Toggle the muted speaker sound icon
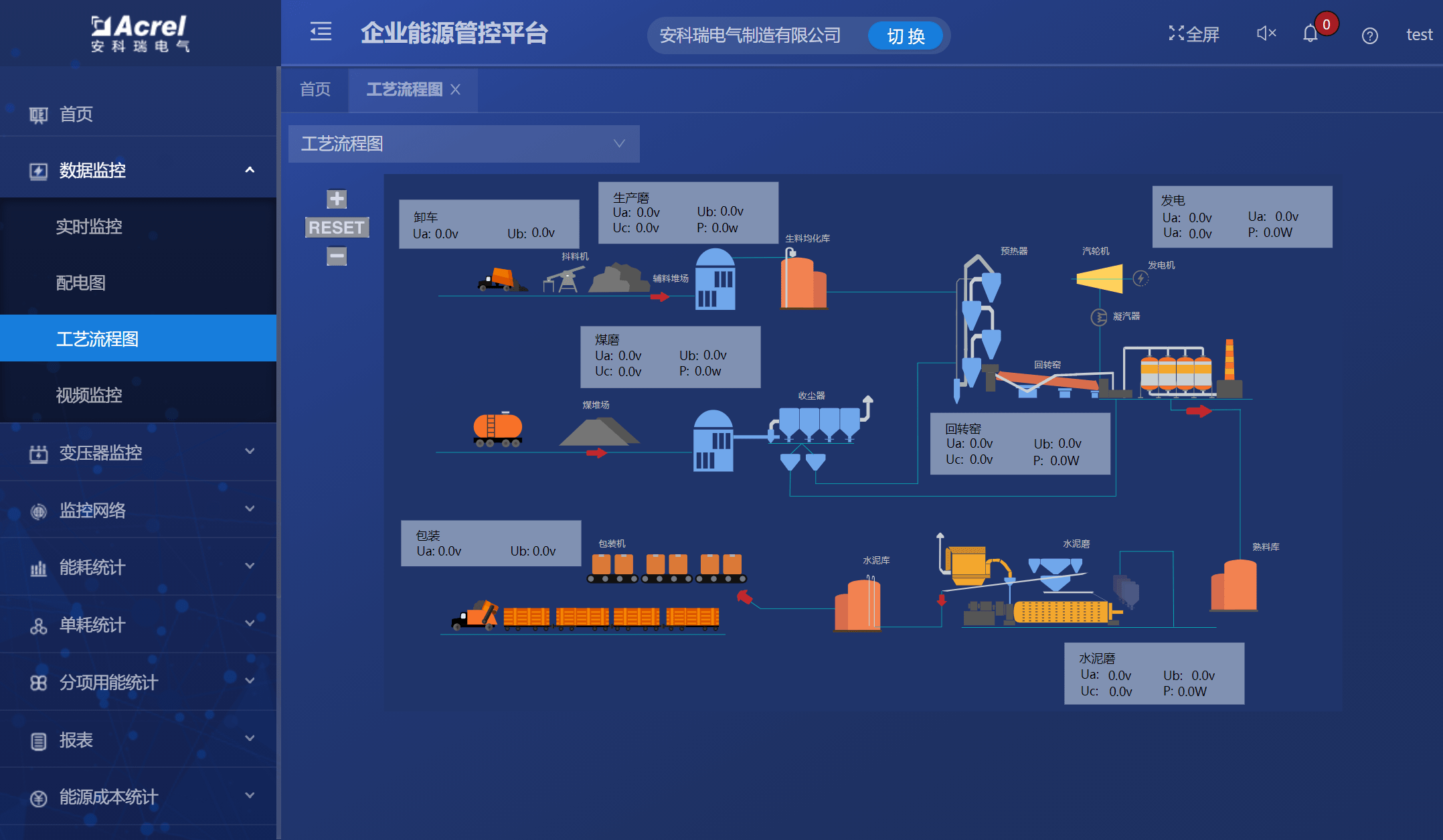The height and width of the screenshot is (840, 1443). coord(1266,33)
